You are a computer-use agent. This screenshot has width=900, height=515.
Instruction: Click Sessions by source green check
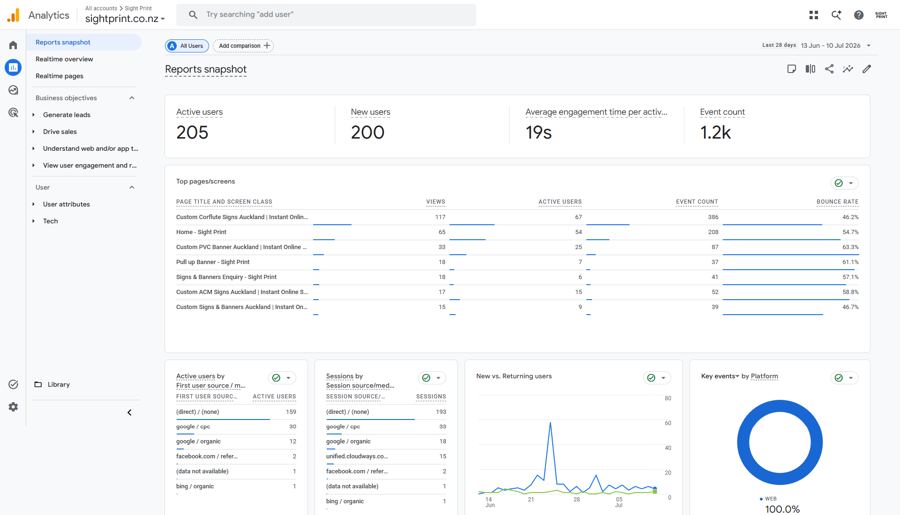[x=426, y=378]
